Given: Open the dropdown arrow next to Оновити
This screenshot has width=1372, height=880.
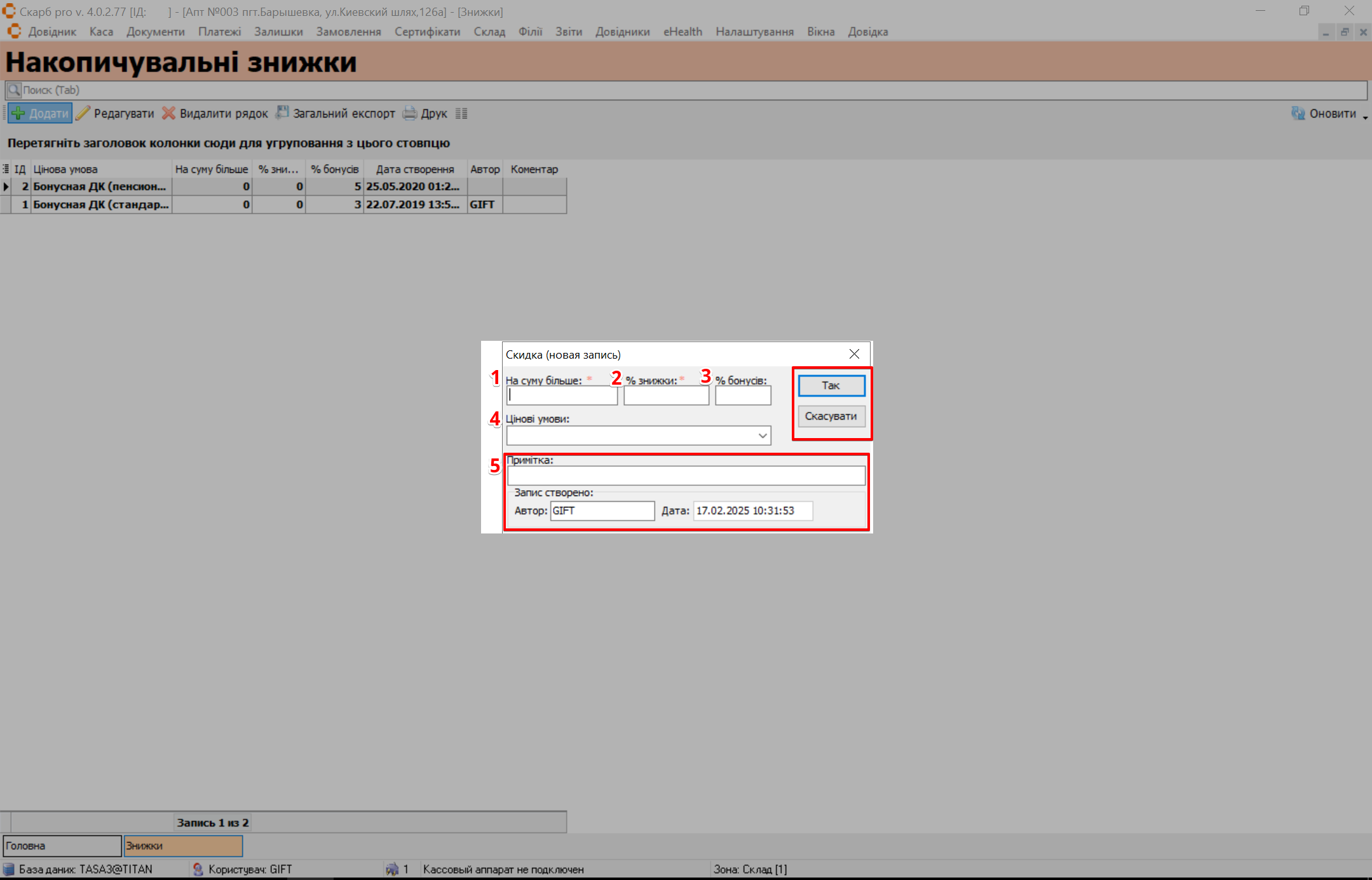Looking at the screenshot, I should (x=1365, y=117).
